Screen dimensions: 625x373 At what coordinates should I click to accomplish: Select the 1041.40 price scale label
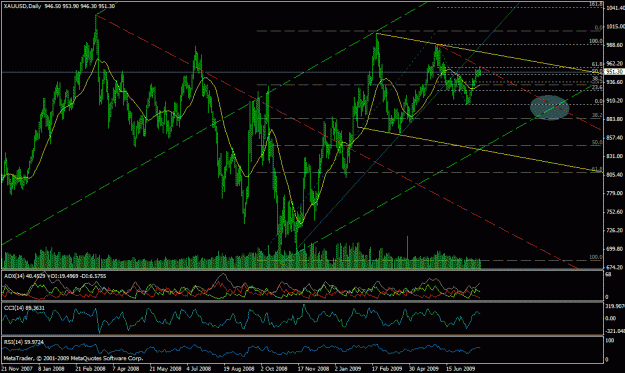pos(615,8)
